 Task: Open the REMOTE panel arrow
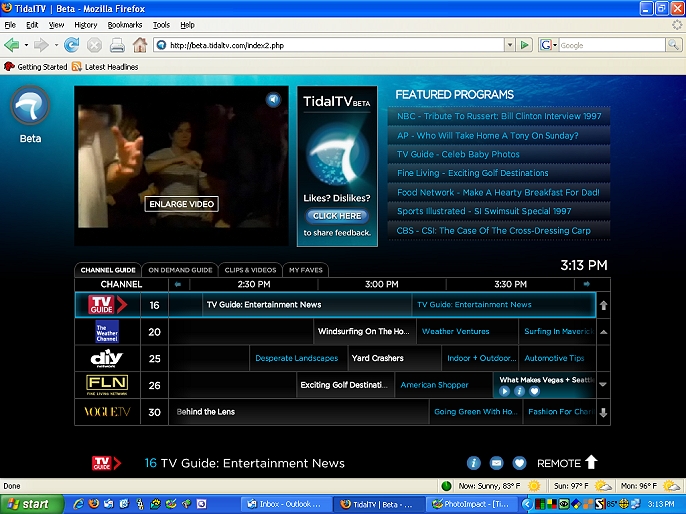pyautogui.click(x=591, y=462)
